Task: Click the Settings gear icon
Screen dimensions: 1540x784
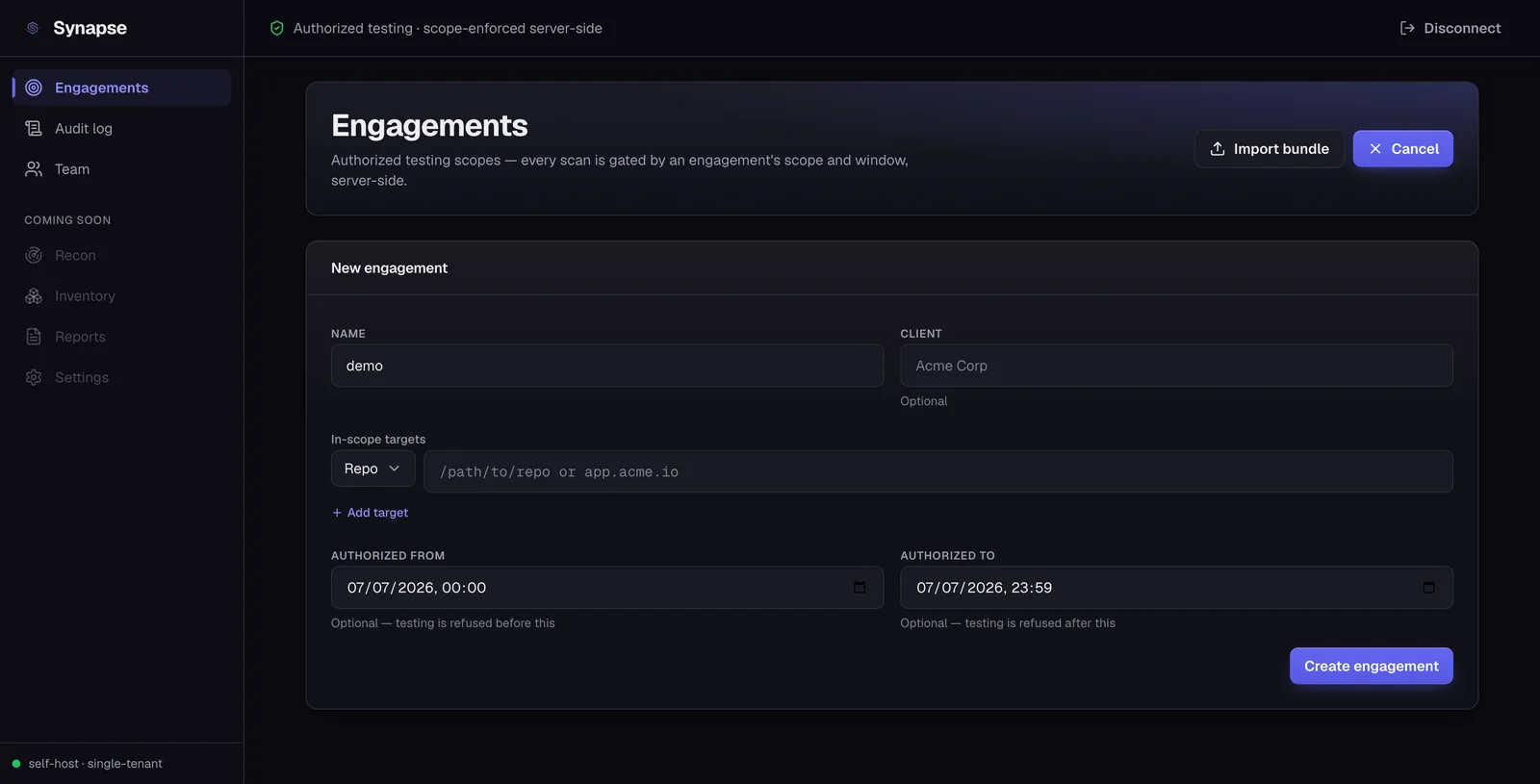Action: pos(34,377)
